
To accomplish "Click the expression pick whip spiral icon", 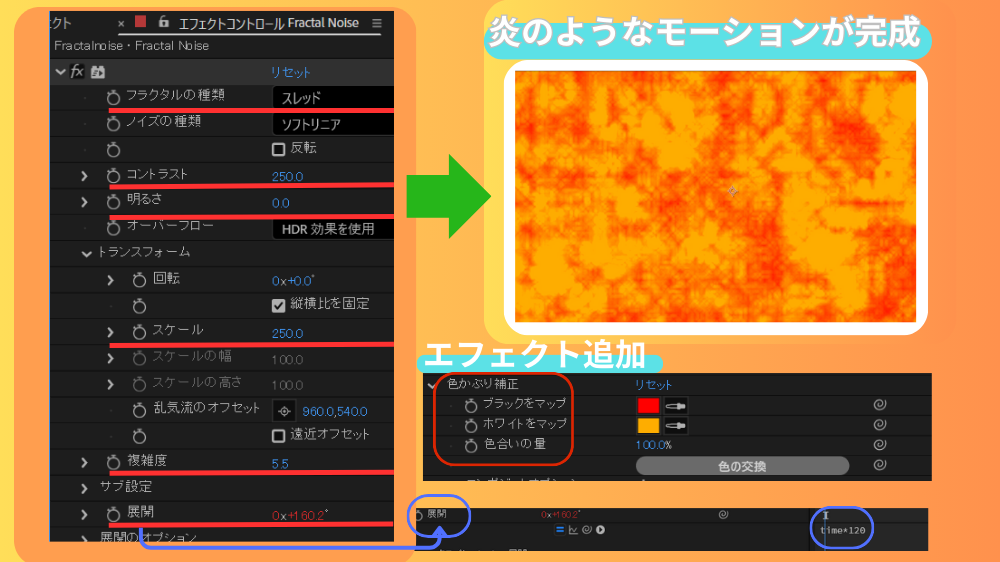I will point(589,530).
